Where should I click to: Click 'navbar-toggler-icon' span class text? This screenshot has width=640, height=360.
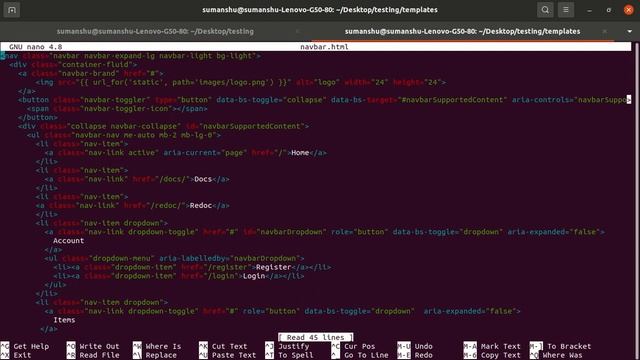[x=126, y=109]
